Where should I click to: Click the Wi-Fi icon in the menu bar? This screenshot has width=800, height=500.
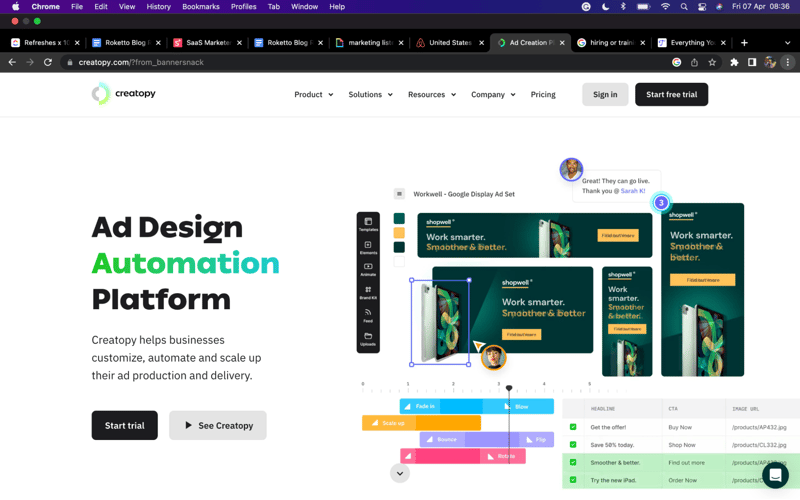(x=665, y=7)
